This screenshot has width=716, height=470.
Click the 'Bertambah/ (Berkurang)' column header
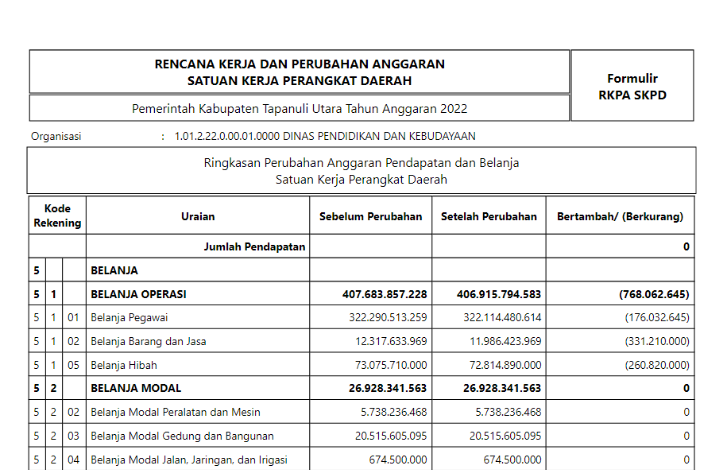(x=620, y=216)
